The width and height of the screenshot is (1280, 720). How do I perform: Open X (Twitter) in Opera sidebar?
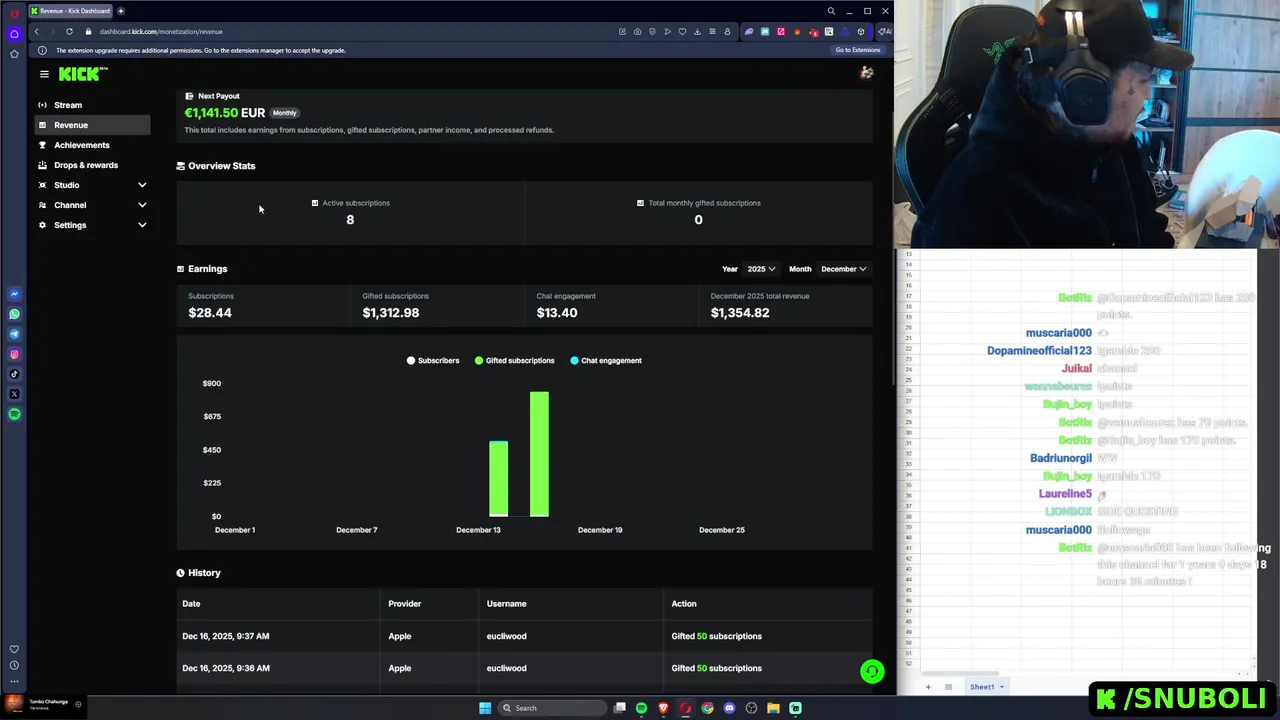coord(14,394)
